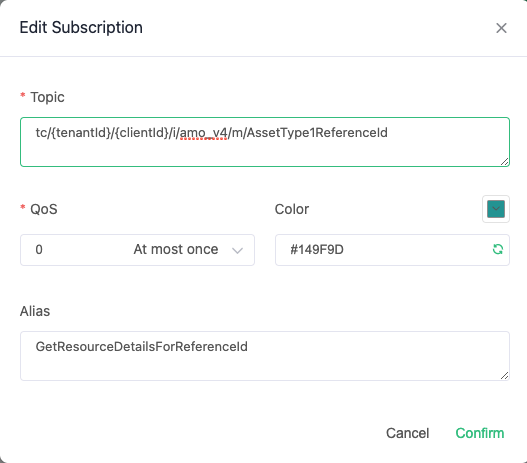Click the QoS value 0 in selector

coord(39,250)
